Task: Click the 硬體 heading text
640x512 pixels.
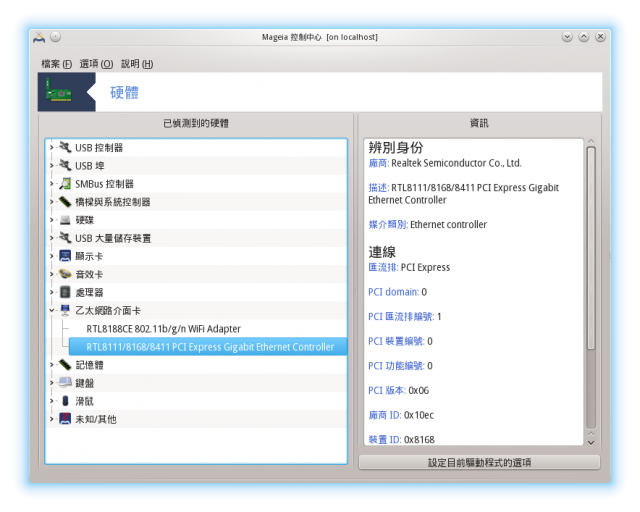Action: 124,92
